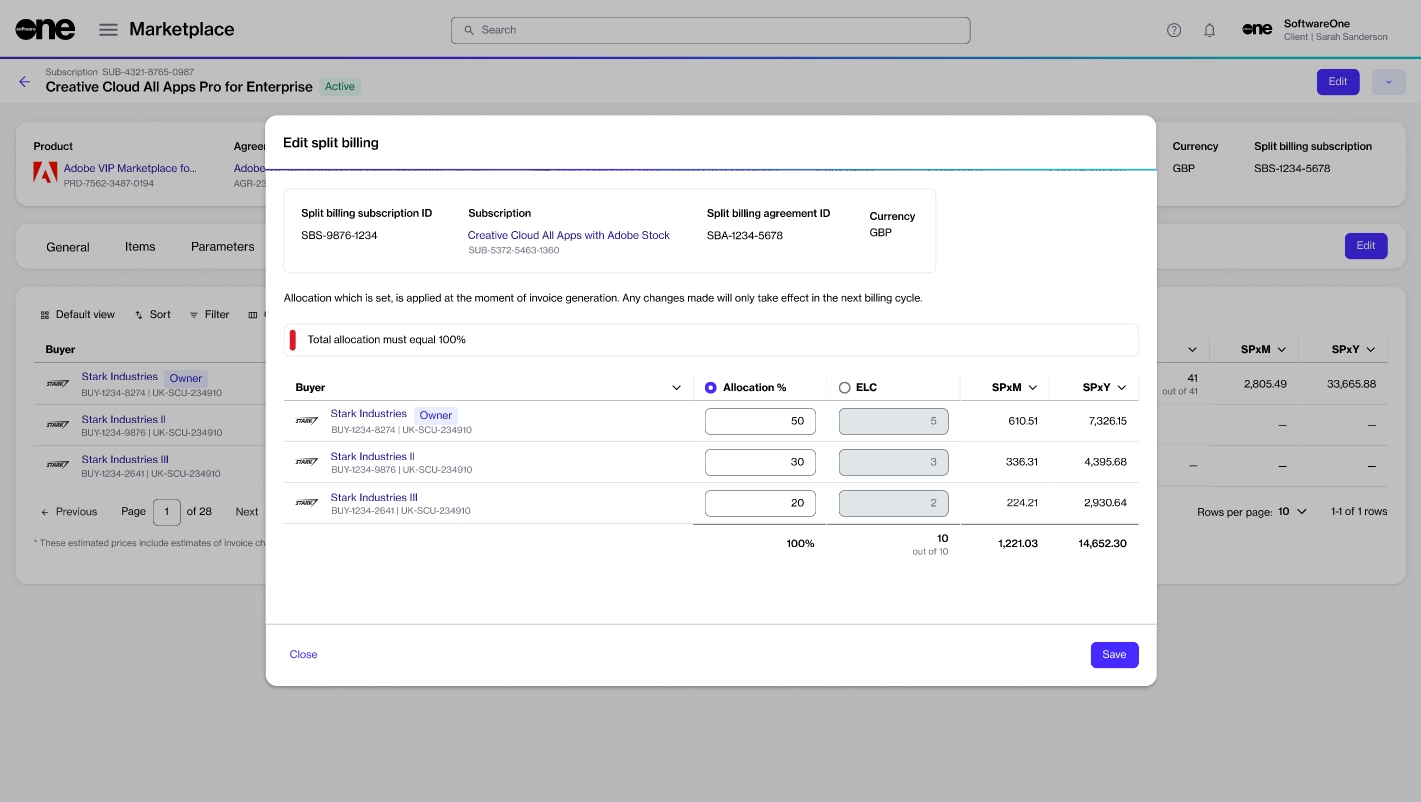
Task: Select the Allocation % radio button
Action: point(711,388)
